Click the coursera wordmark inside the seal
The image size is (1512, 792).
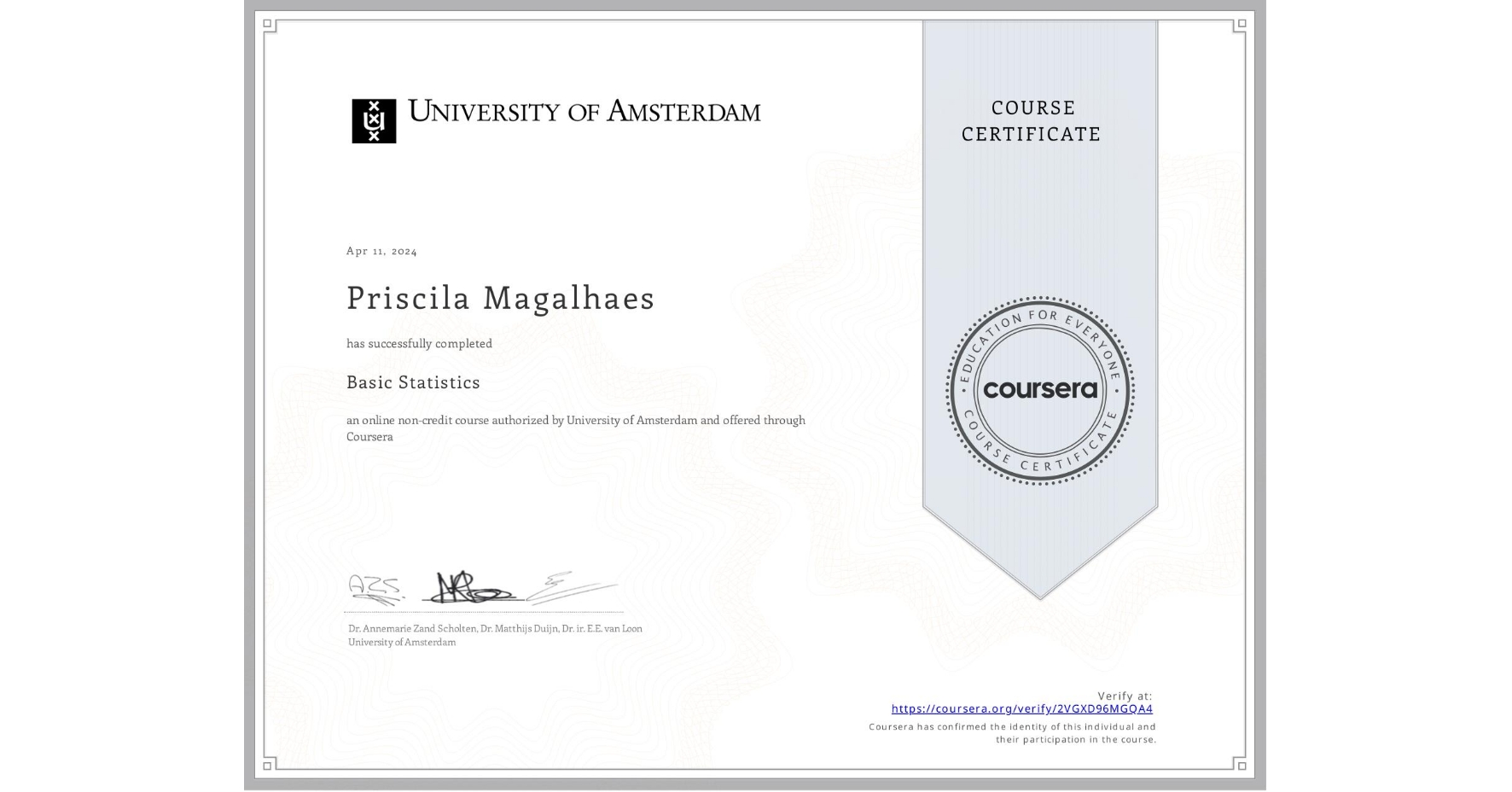[1039, 391]
